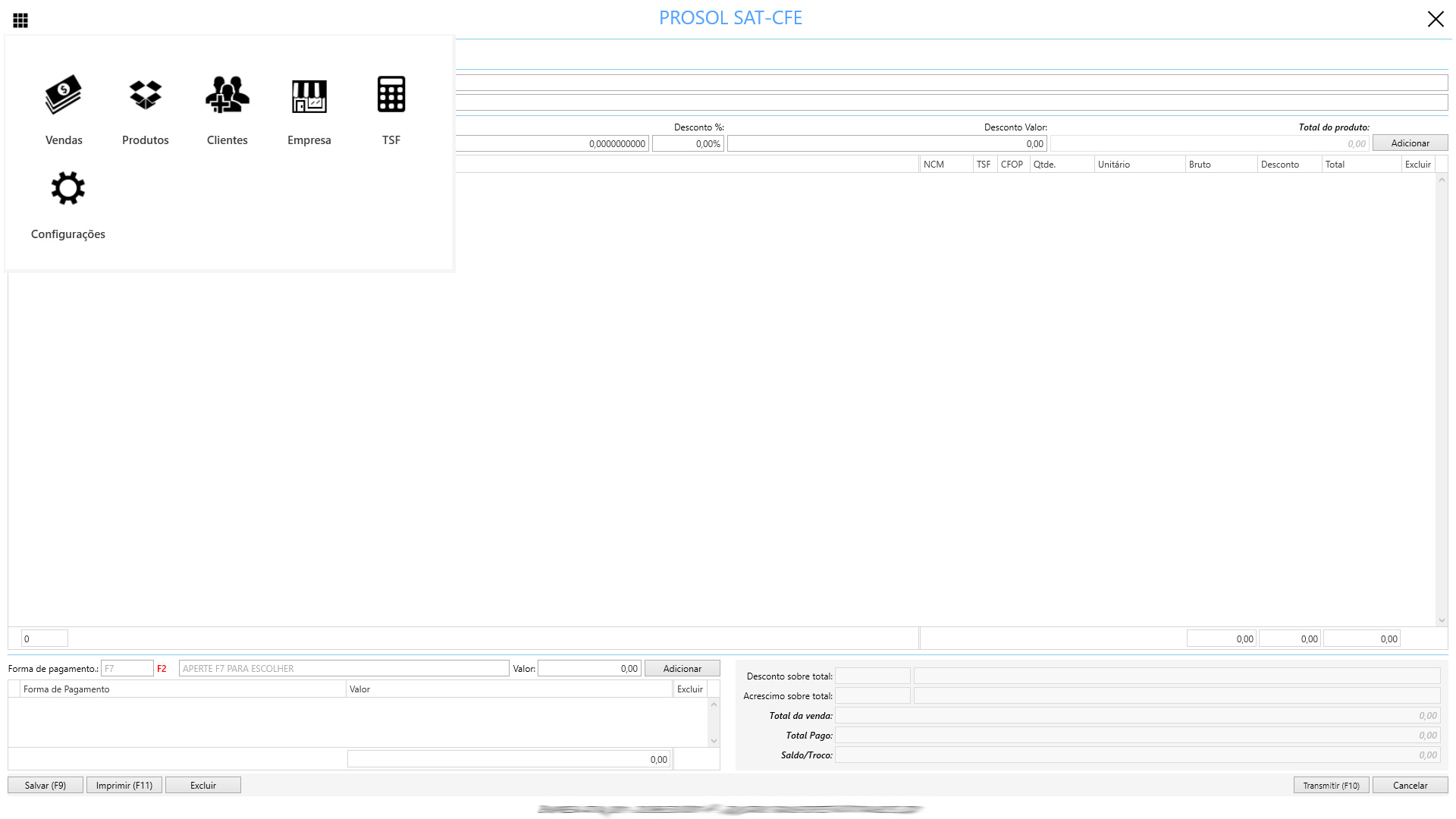Click the APERTE F7 PARA ESCOLHER field
Image resolution: width=1456 pixels, height=819 pixels.
[x=344, y=669]
